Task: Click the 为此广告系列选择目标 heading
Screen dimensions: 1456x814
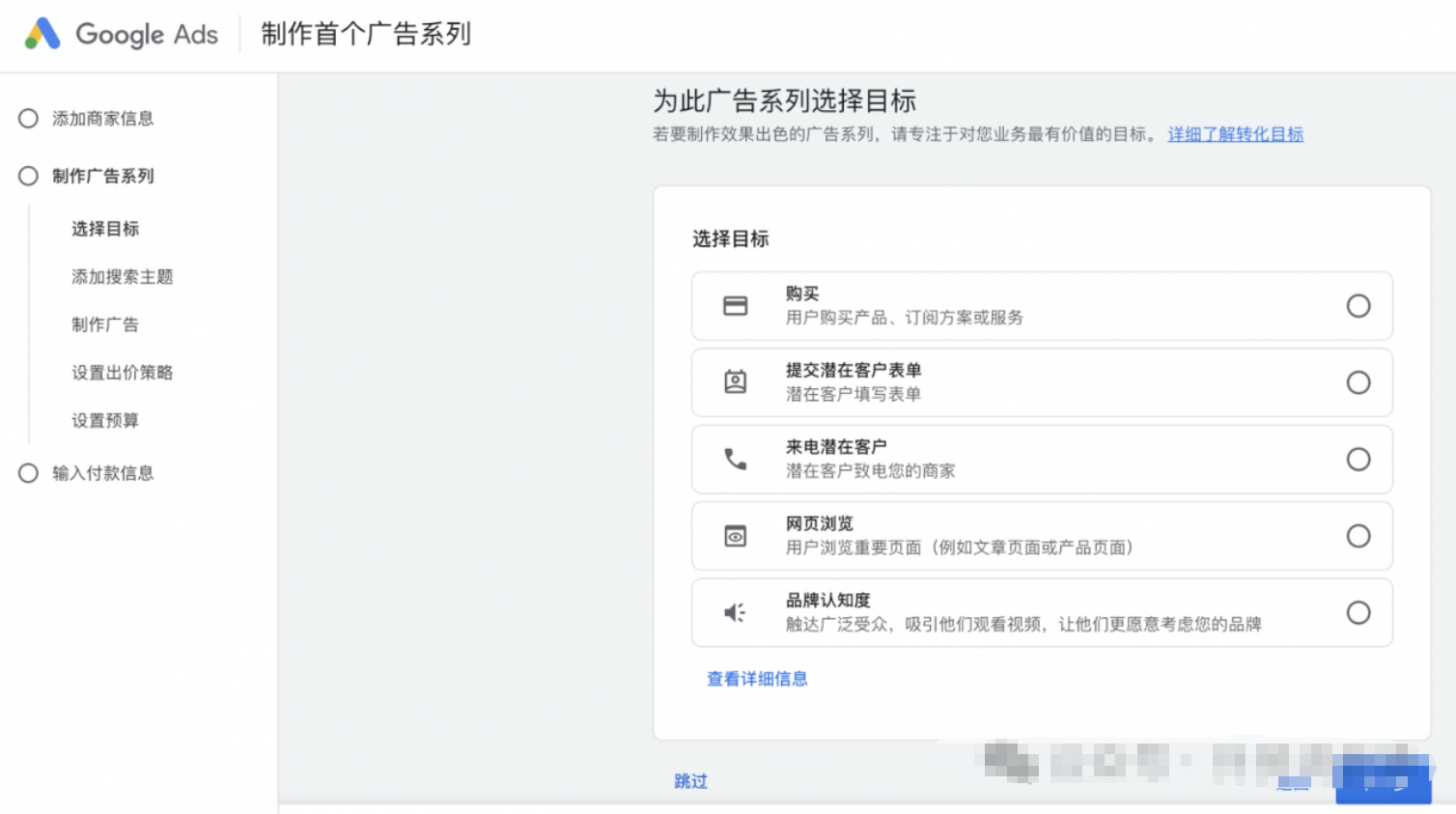Action: coord(785,100)
